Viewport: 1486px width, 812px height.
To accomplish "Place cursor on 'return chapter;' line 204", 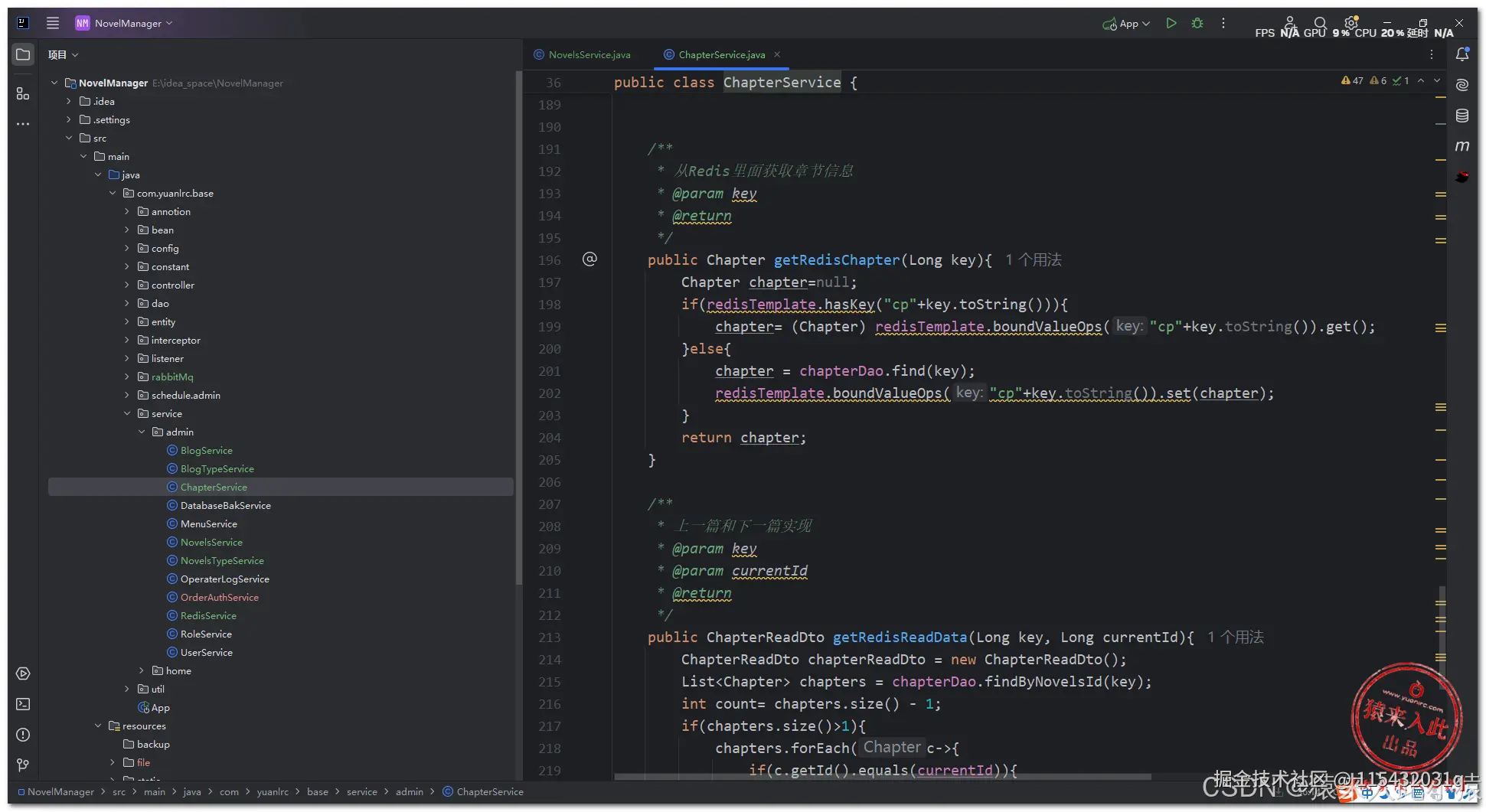I will (x=743, y=438).
